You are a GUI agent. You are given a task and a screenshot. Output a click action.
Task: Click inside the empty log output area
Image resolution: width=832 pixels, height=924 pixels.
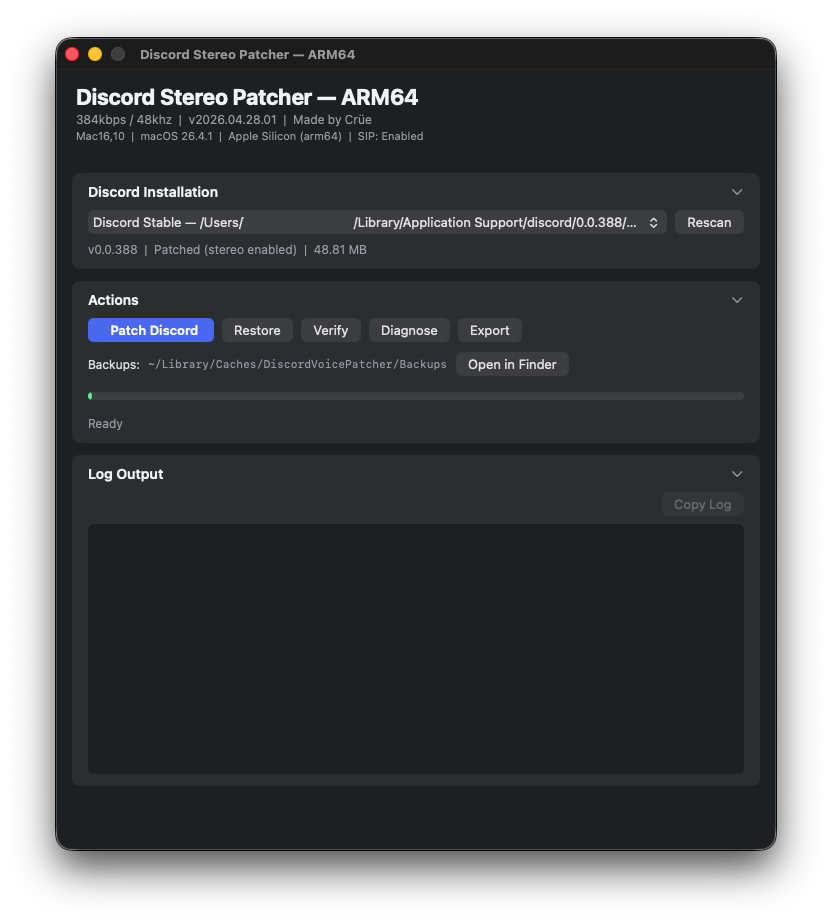(415, 649)
